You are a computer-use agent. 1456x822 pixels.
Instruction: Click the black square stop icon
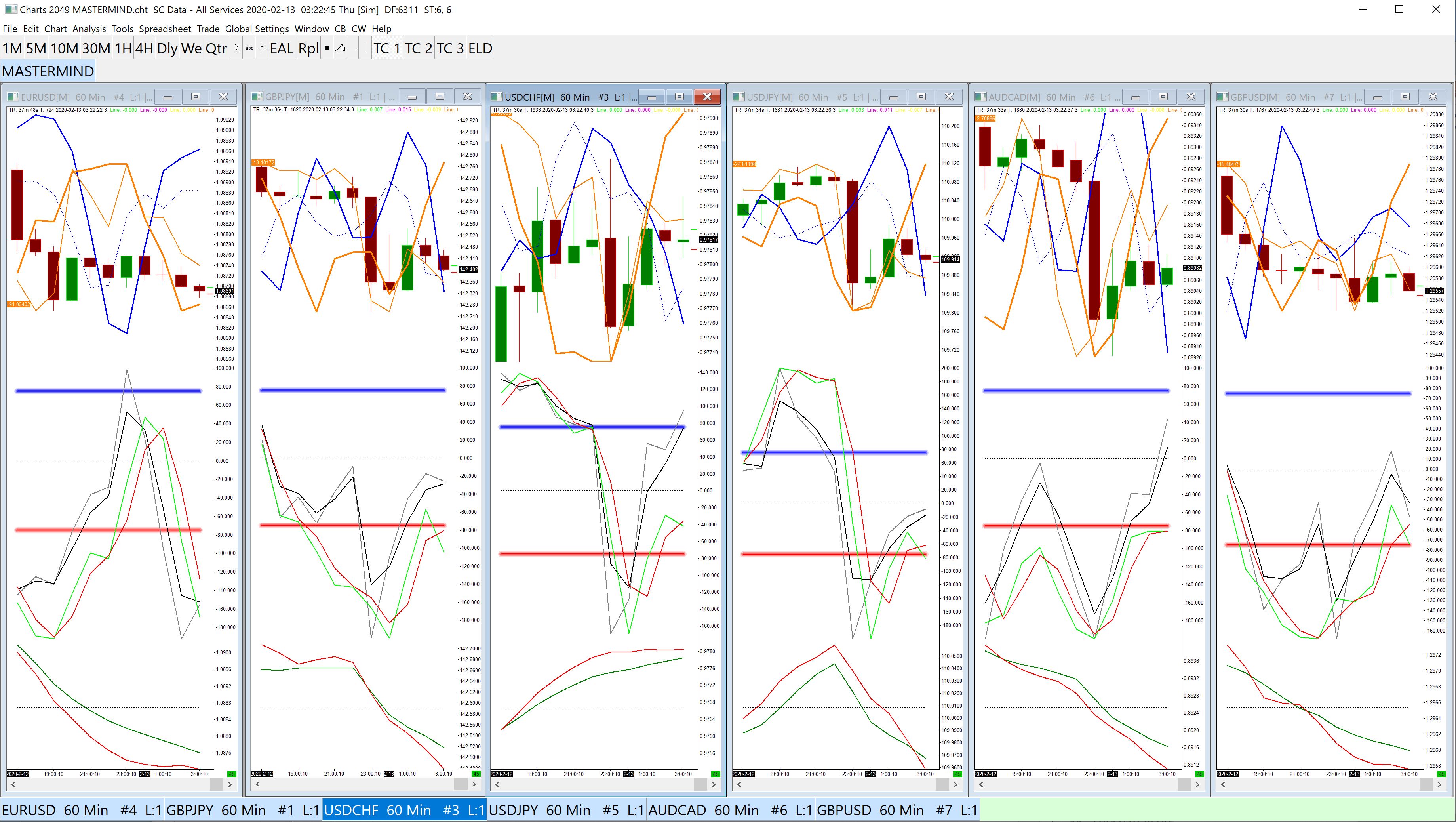click(x=327, y=49)
